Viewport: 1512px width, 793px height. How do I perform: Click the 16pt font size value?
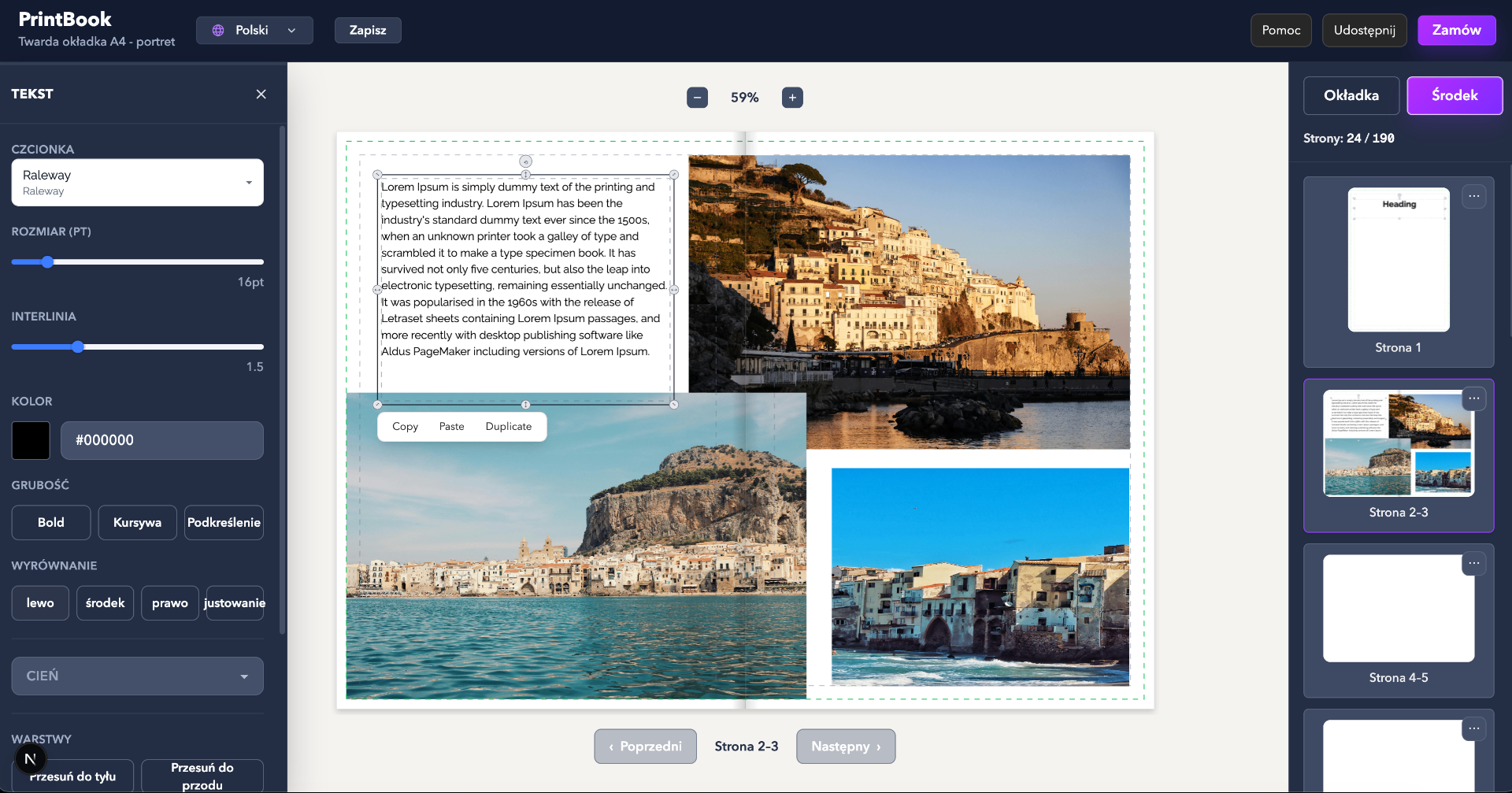click(x=251, y=283)
